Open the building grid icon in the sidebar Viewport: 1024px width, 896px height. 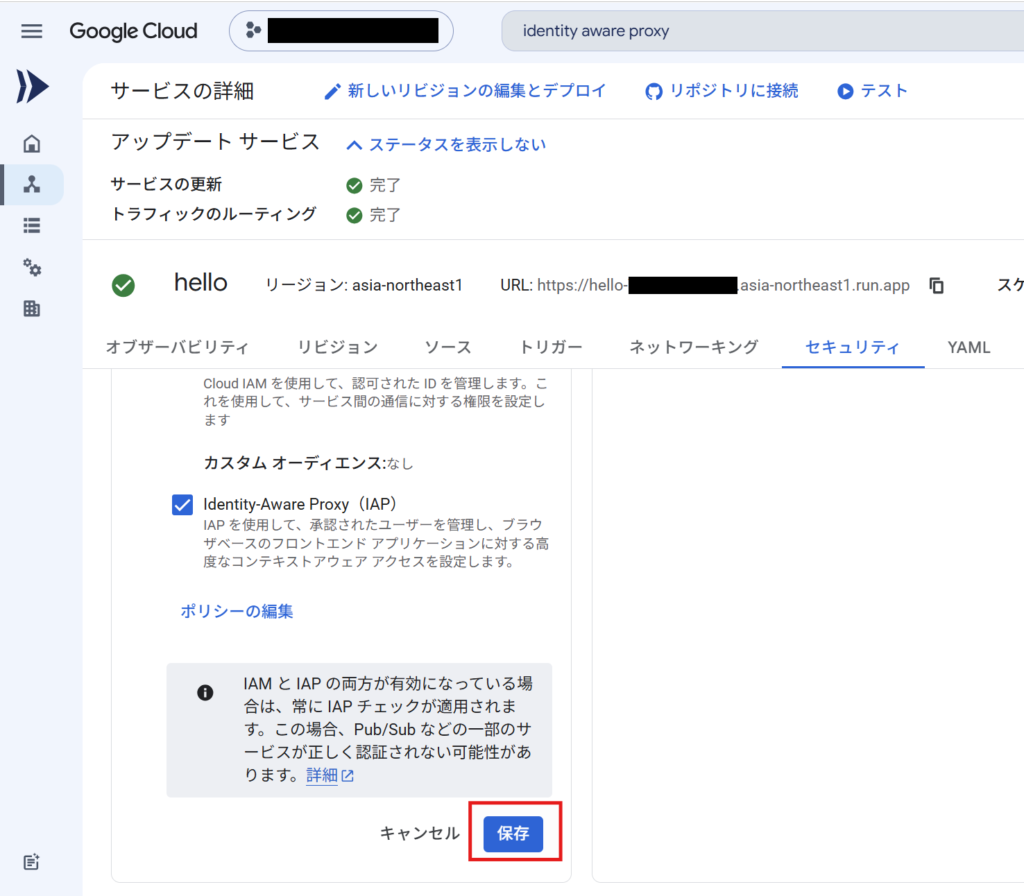pos(31,308)
